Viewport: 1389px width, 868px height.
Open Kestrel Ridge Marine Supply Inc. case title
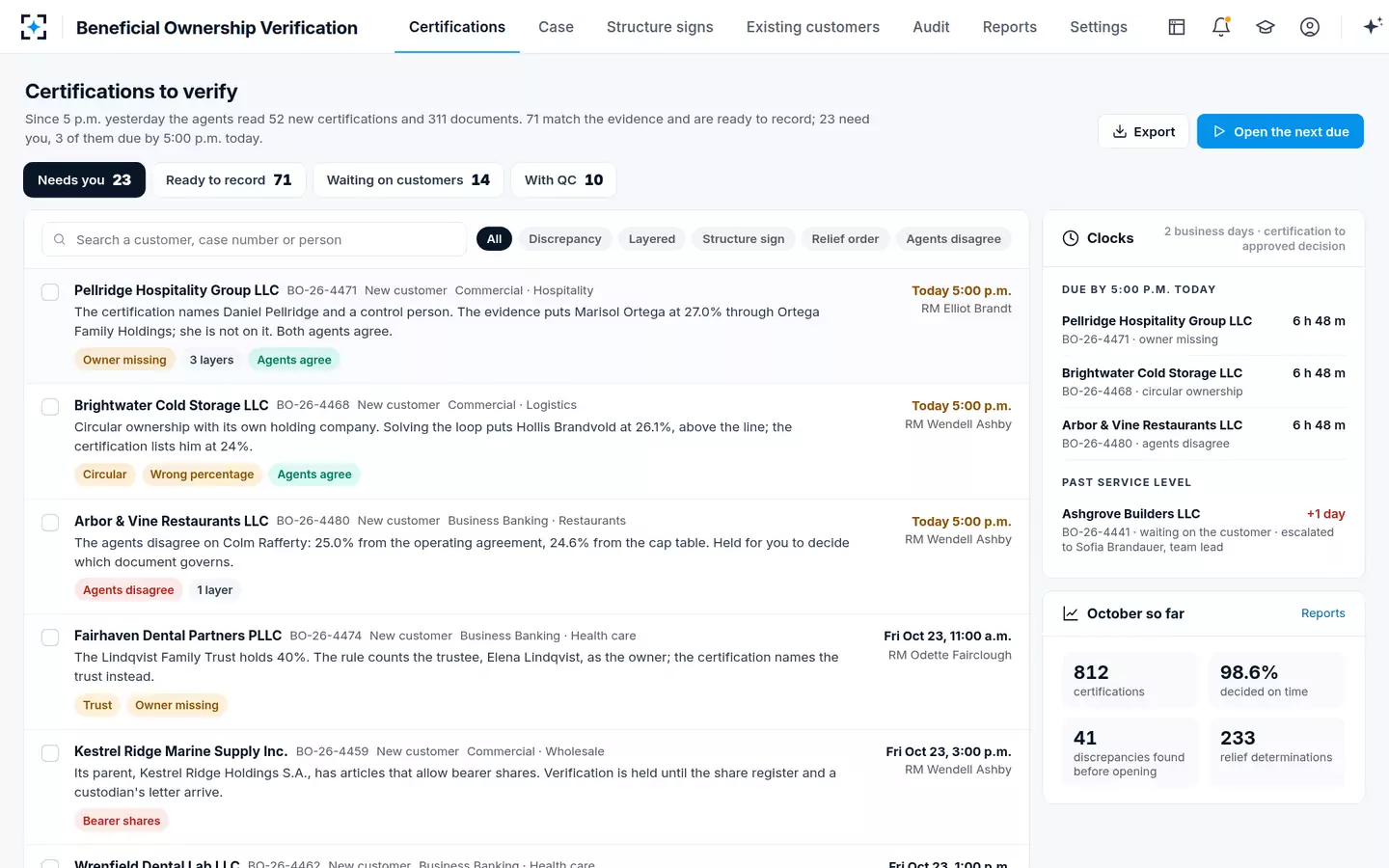pyautogui.click(x=181, y=751)
